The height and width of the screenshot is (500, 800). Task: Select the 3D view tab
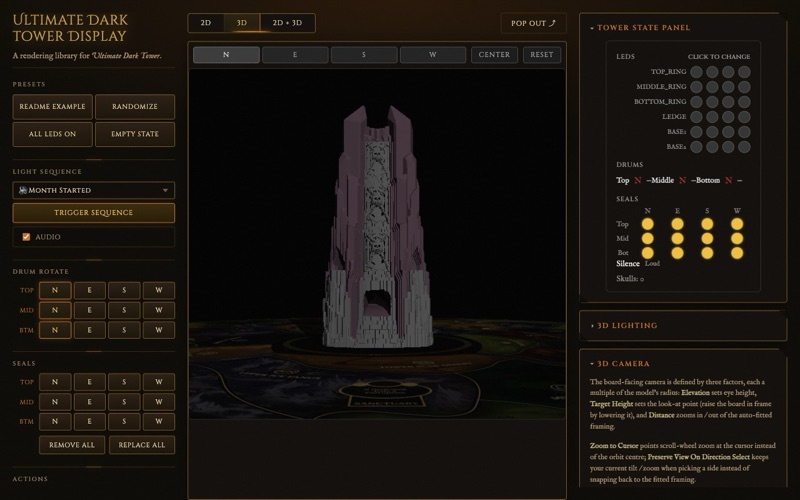click(242, 23)
